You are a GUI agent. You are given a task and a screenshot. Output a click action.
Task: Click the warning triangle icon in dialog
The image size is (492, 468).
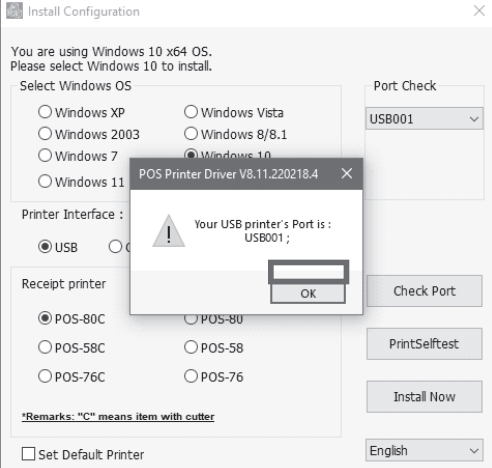(x=169, y=231)
